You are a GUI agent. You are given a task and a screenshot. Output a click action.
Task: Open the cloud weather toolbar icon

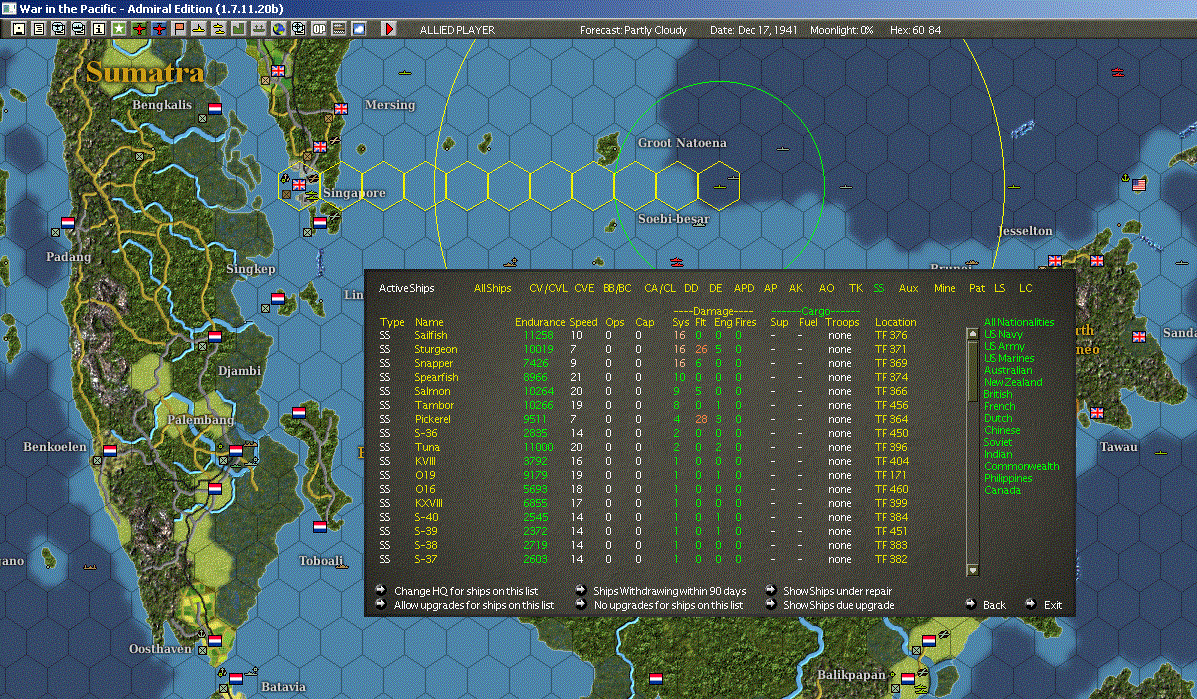[x=358, y=29]
